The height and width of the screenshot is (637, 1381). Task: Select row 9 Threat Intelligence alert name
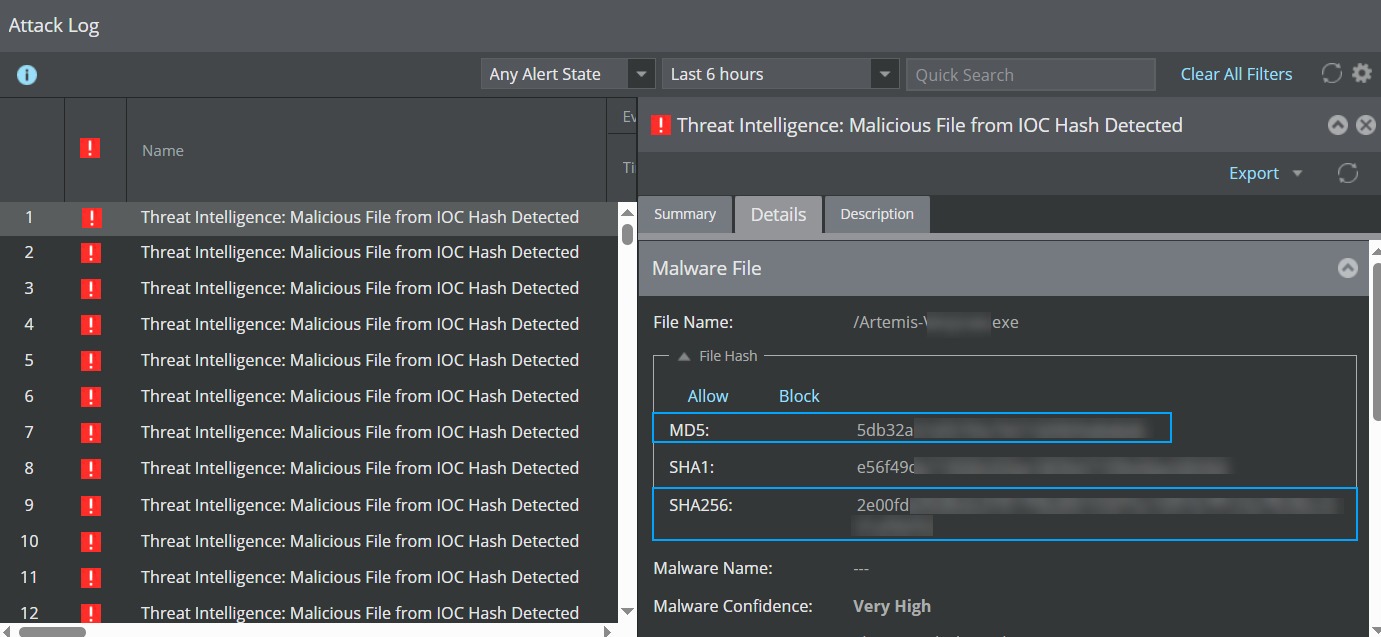coord(360,505)
